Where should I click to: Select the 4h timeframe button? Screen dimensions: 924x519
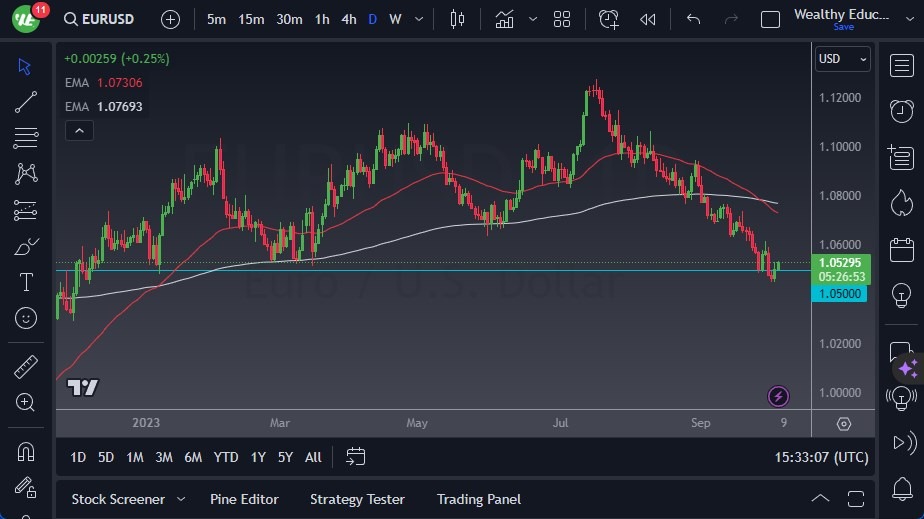click(348, 19)
